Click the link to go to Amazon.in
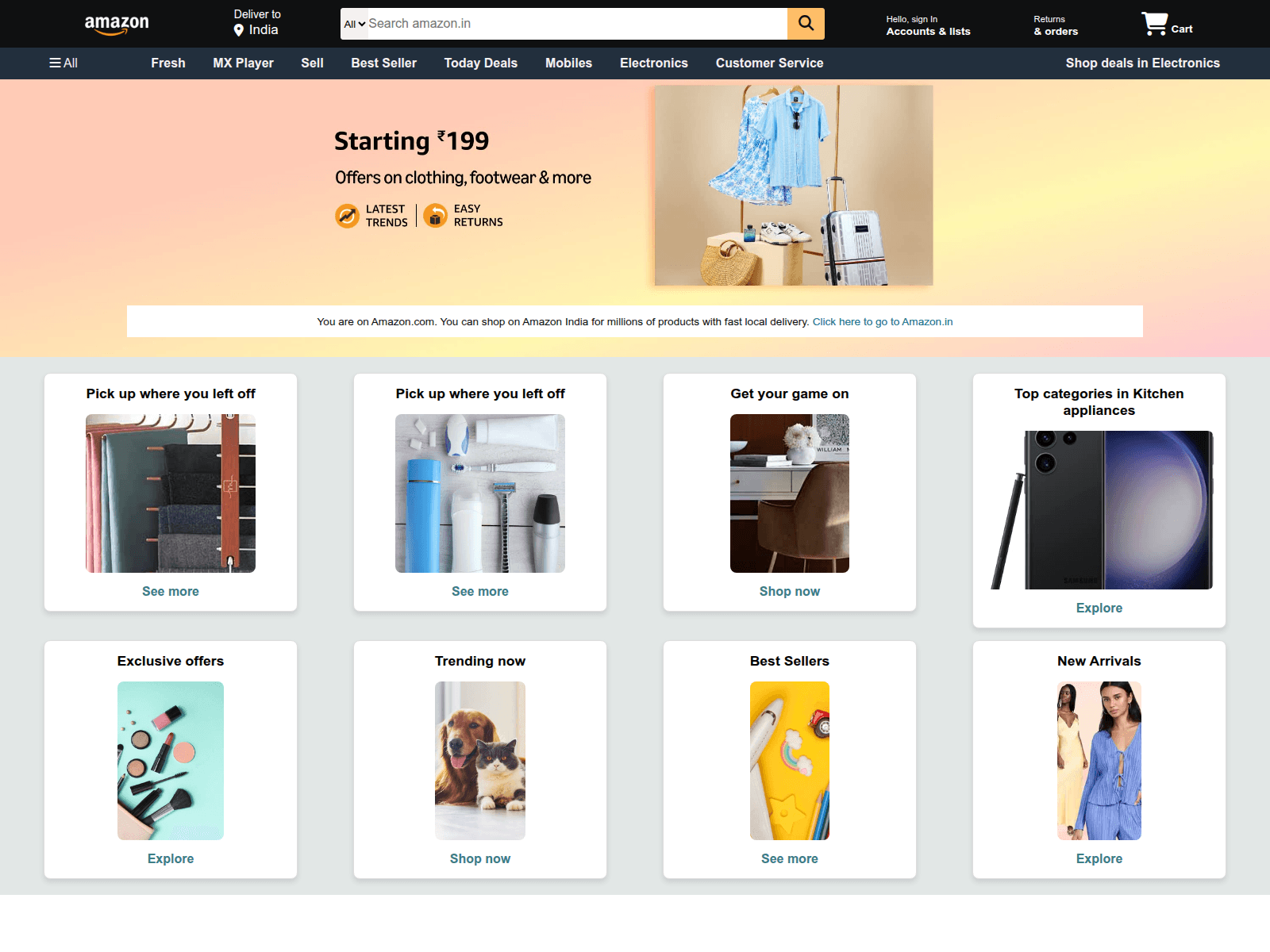This screenshot has width=1270, height=952. point(882,322)
